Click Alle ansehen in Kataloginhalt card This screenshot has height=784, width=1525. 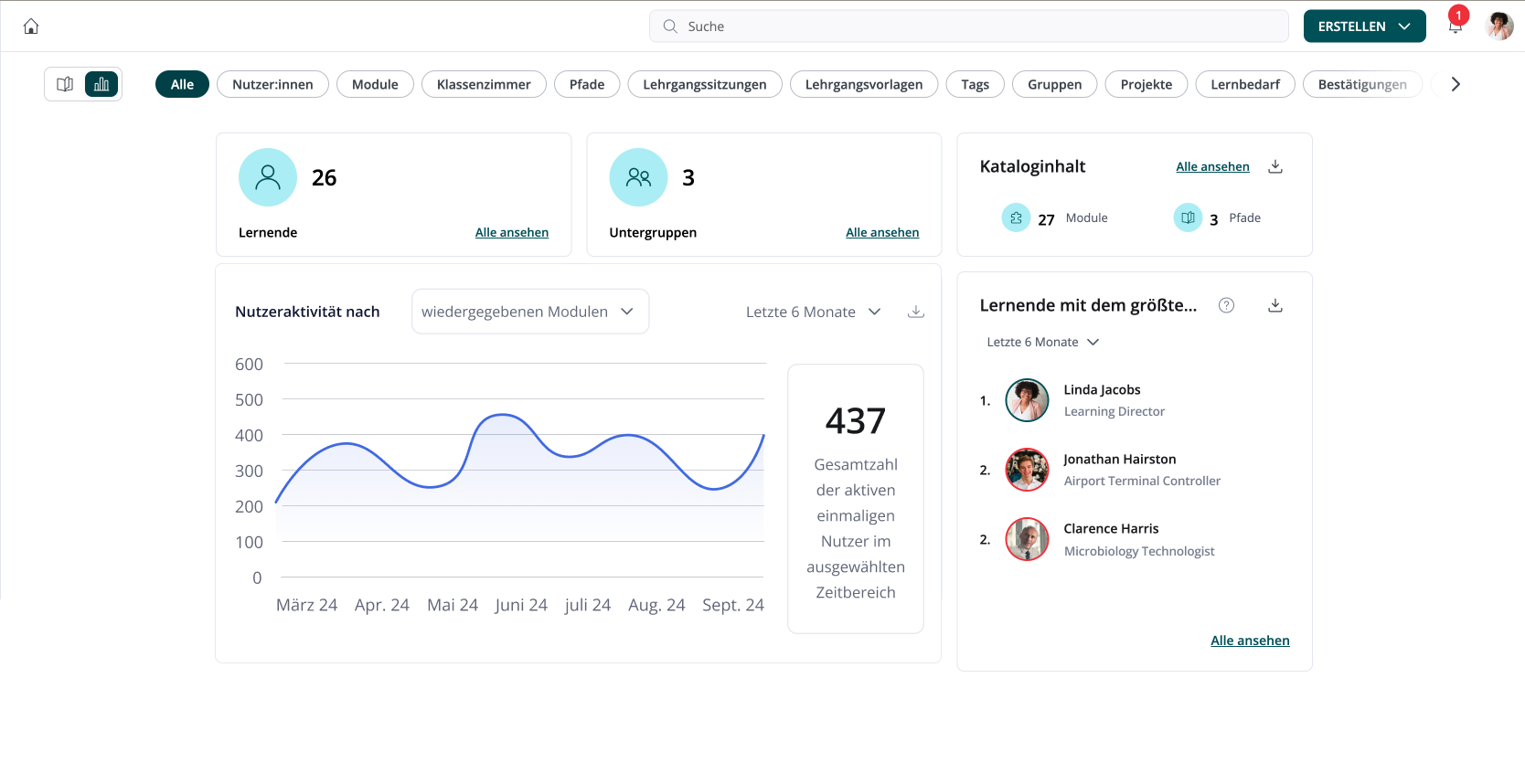coord(1212,166)
